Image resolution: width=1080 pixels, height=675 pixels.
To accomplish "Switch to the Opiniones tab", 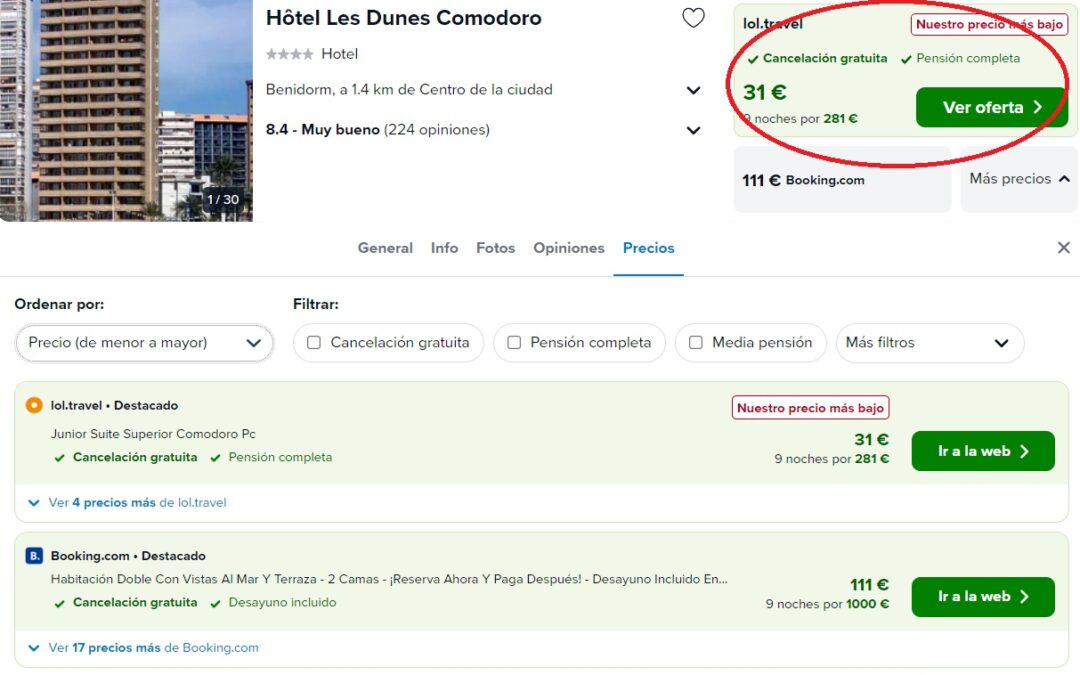I will tap(568, 248).
